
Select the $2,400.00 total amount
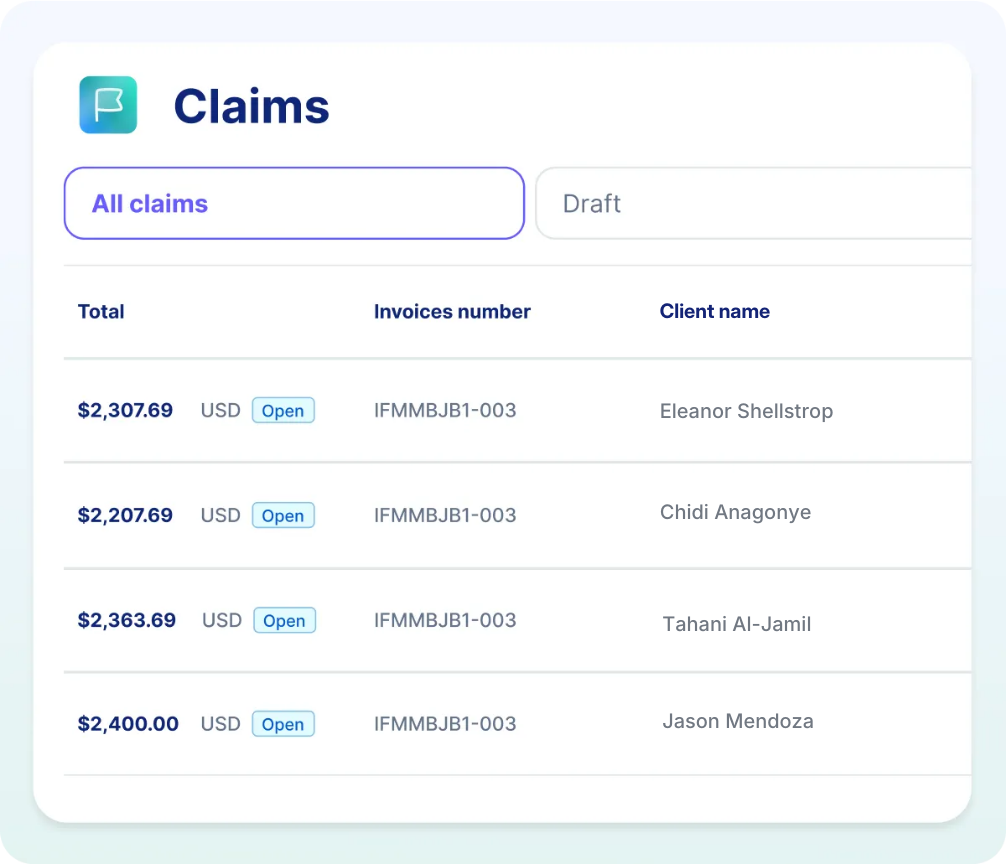point(128,724)
